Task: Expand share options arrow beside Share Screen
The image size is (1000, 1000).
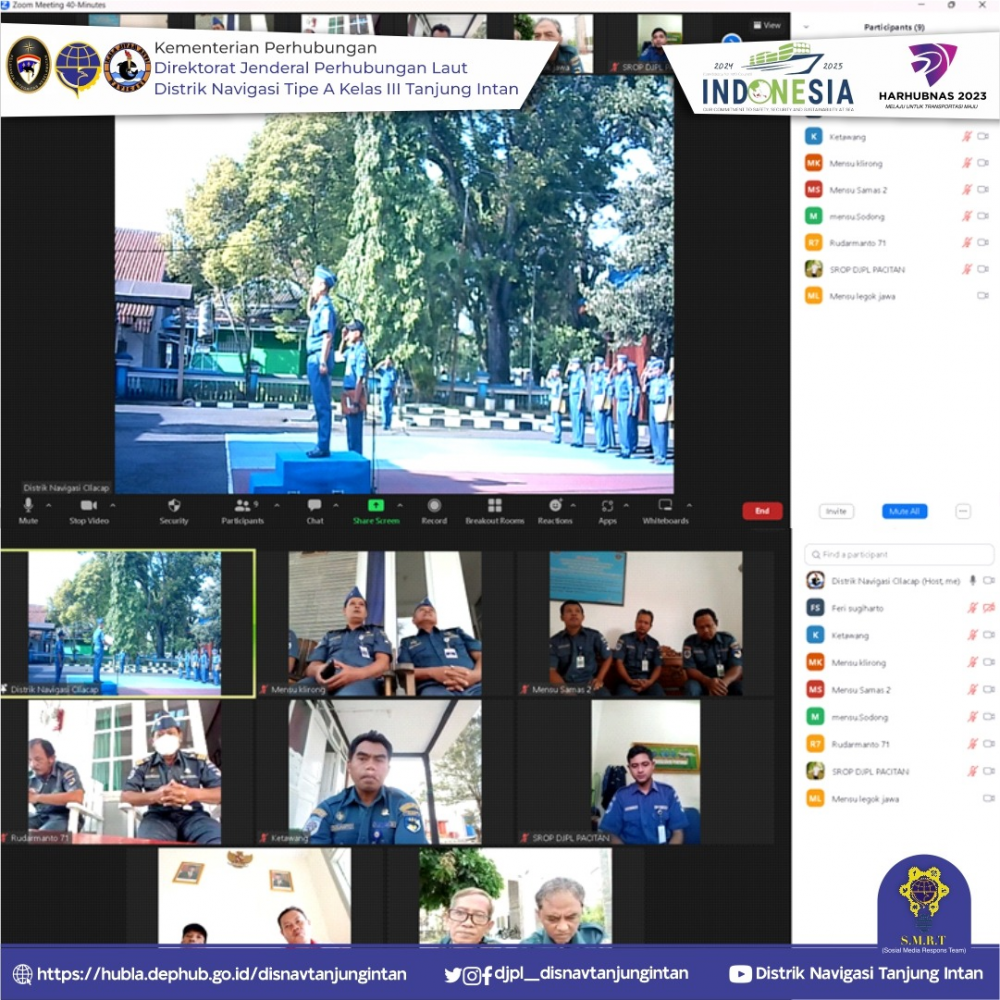Action: click(400, 505)
